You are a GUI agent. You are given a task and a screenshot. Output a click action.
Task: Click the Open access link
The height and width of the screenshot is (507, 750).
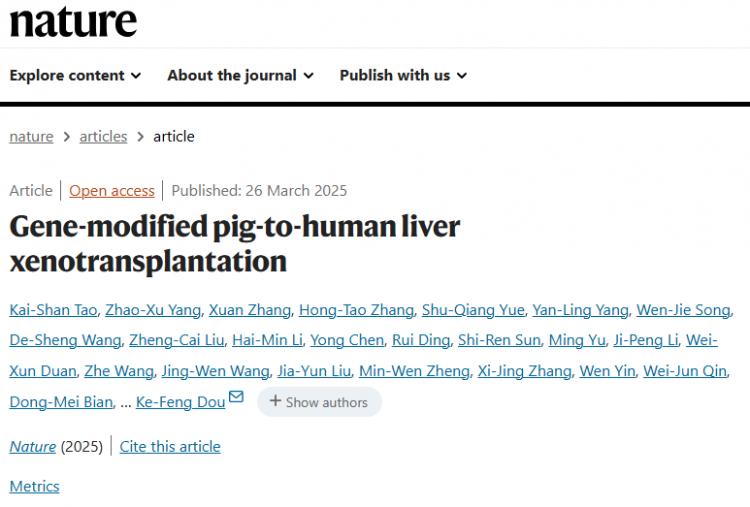pos(112,191)
